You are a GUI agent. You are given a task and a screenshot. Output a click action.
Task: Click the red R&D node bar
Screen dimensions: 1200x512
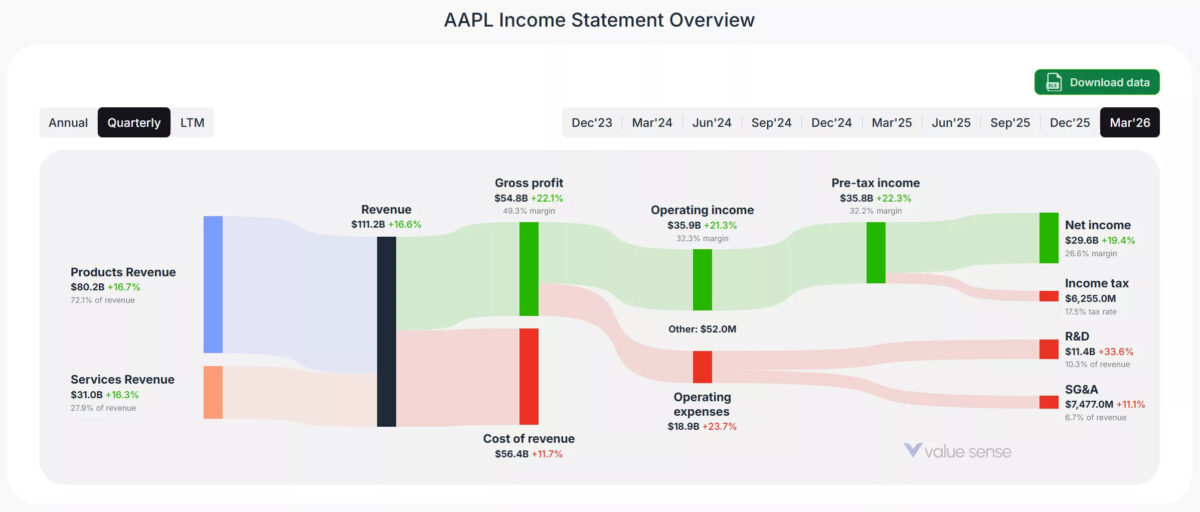point(1048,349)
